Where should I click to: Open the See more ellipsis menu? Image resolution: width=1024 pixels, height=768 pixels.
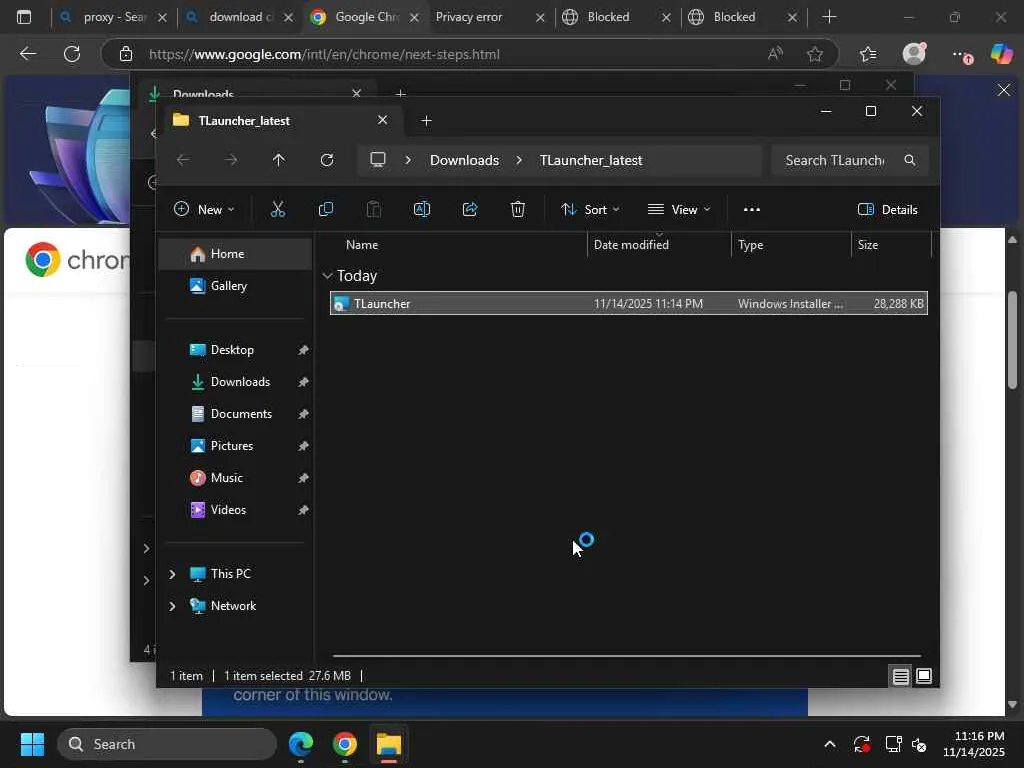pos(752,209)
